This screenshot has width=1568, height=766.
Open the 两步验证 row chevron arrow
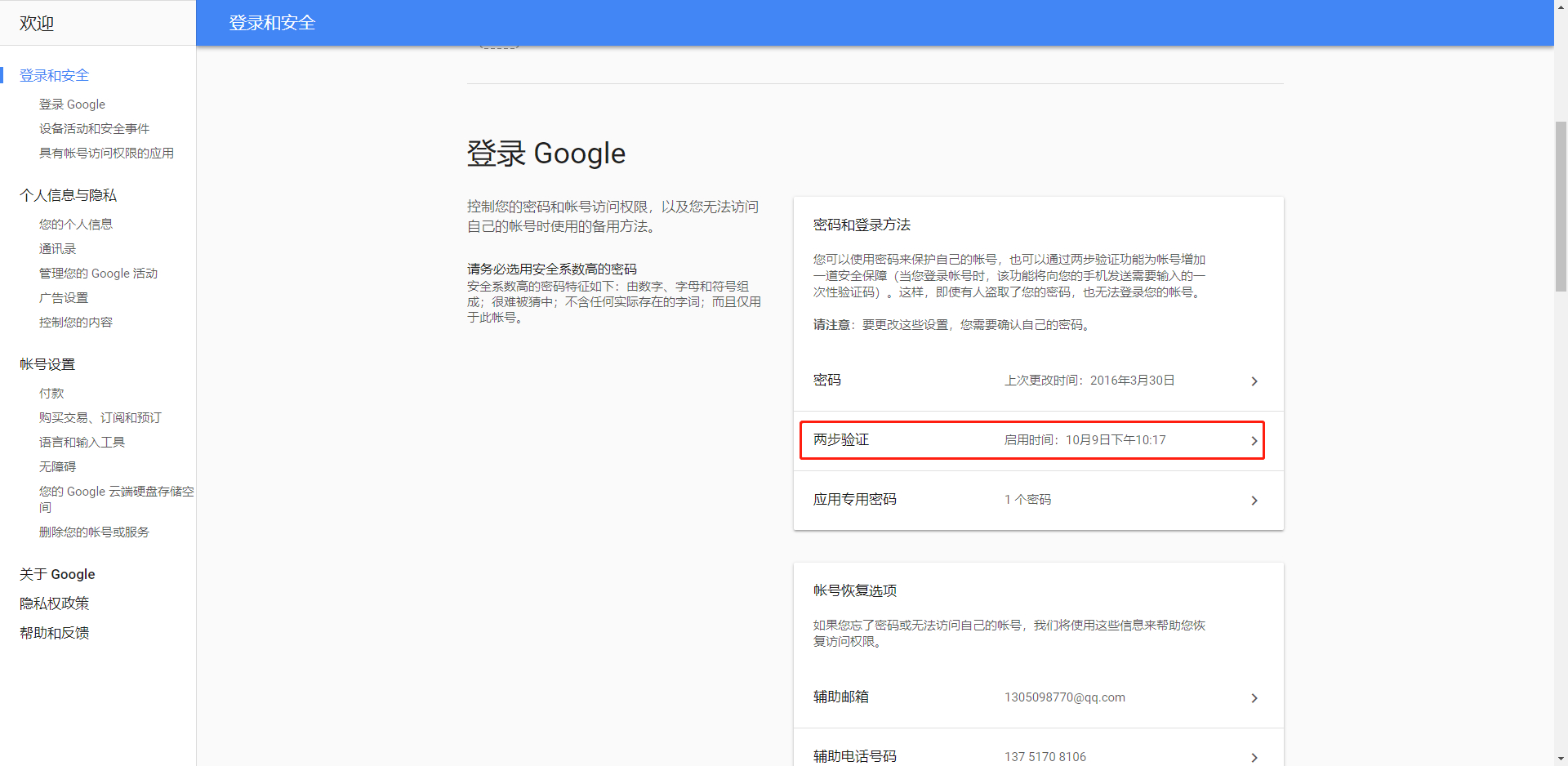(x=1254, y=441)
